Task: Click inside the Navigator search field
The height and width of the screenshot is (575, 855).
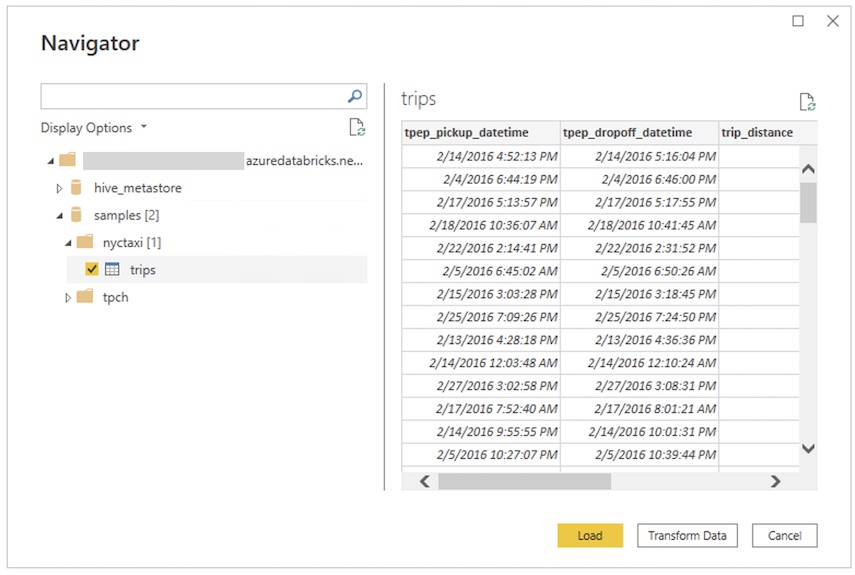Action: [x=192, y=97]
